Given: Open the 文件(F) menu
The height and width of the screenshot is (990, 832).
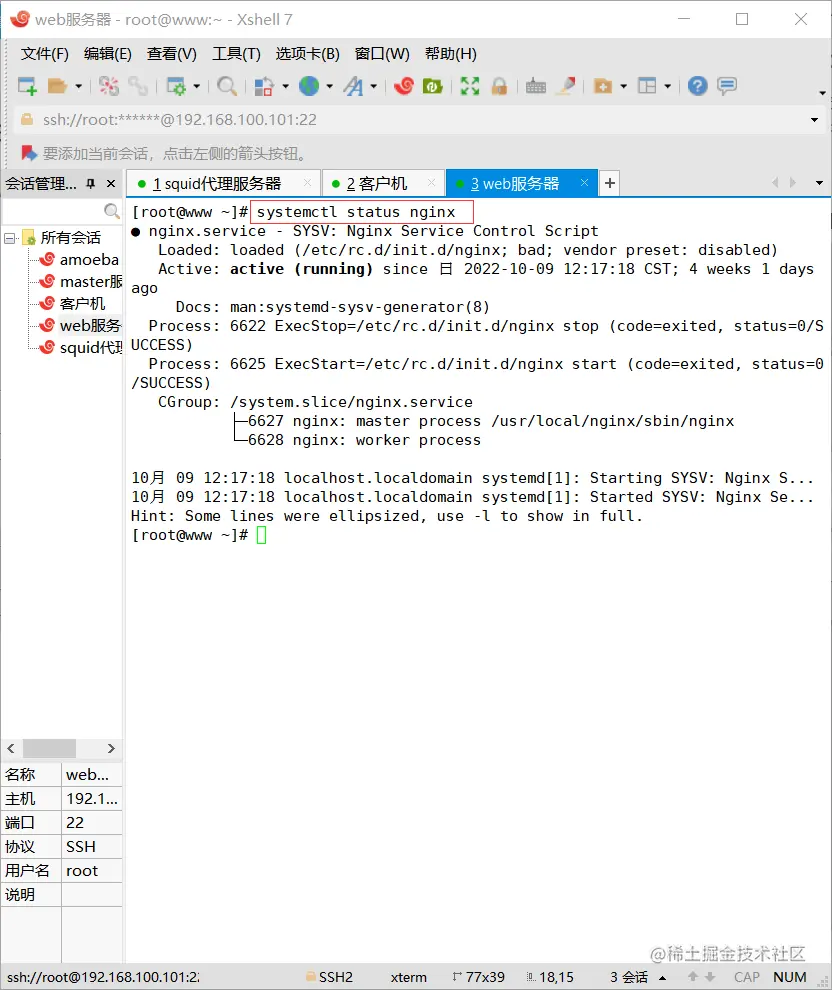Looking at the screenshot, I should 44,54.
